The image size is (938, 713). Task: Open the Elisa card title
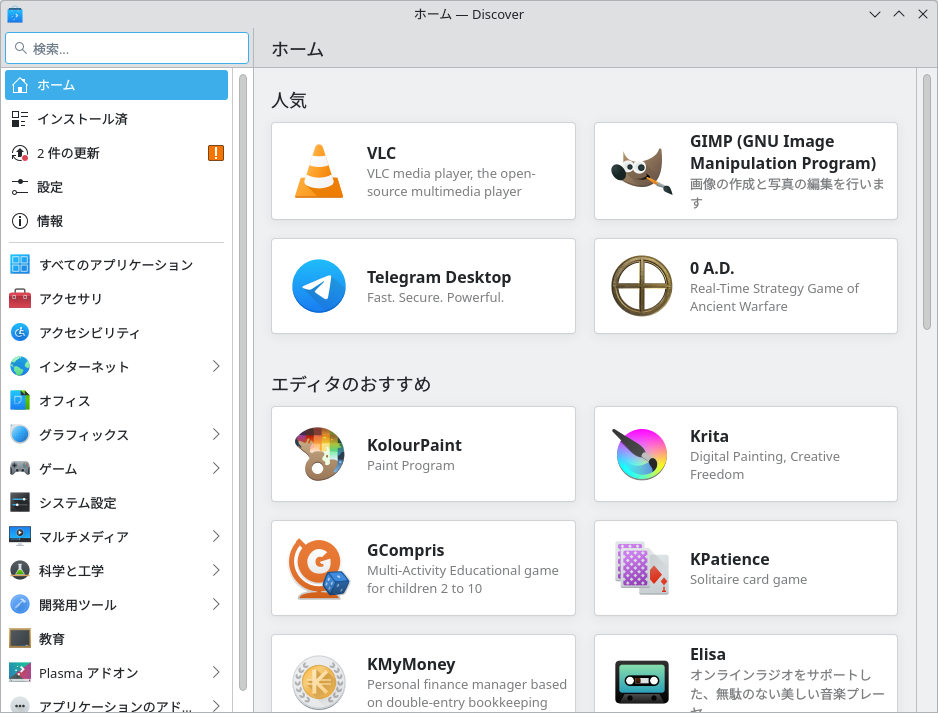pyautogui.click(x=708, y=654)
